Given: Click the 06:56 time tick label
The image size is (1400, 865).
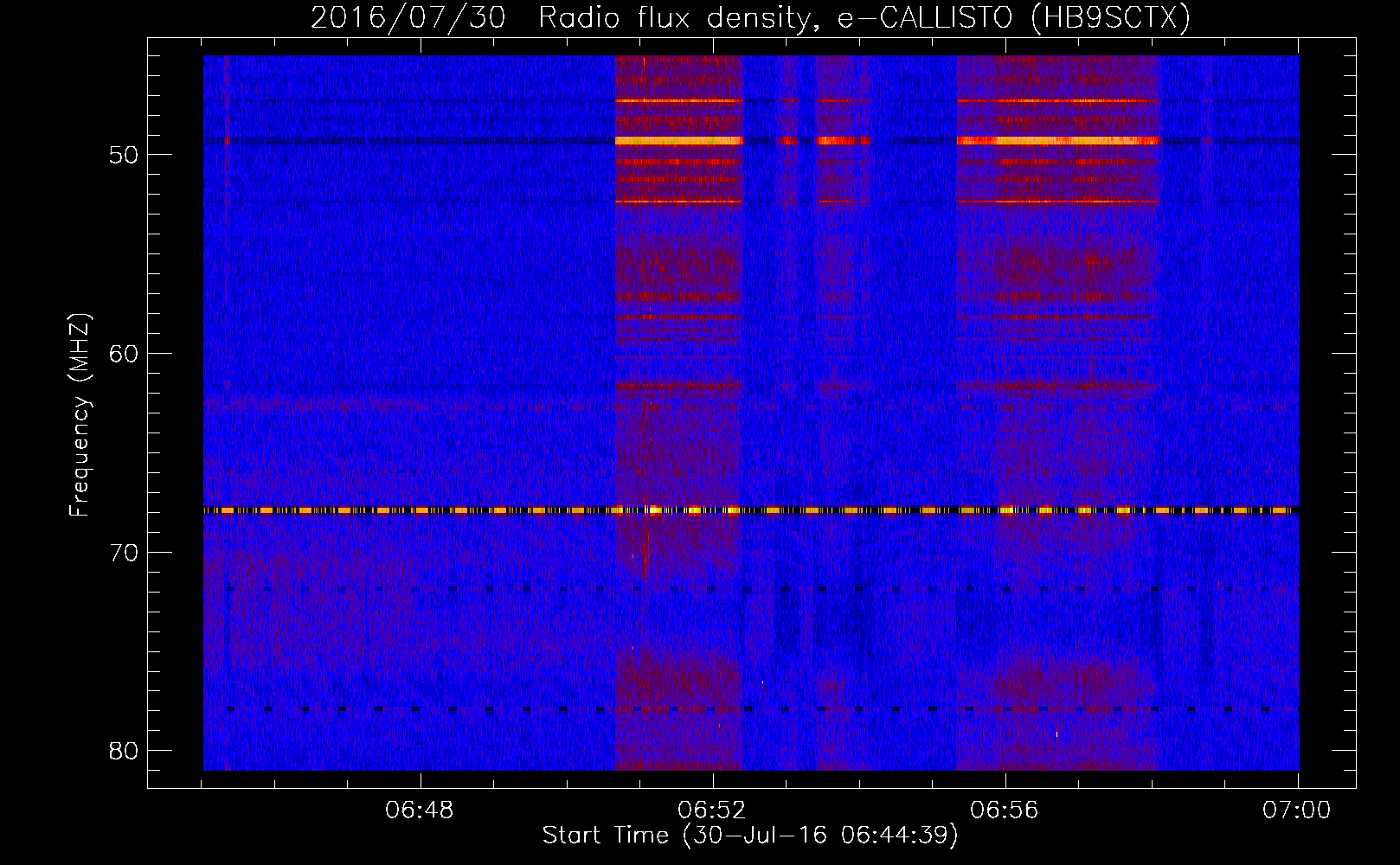Looking at the screenshot, I should click(x=1005, y=811).
